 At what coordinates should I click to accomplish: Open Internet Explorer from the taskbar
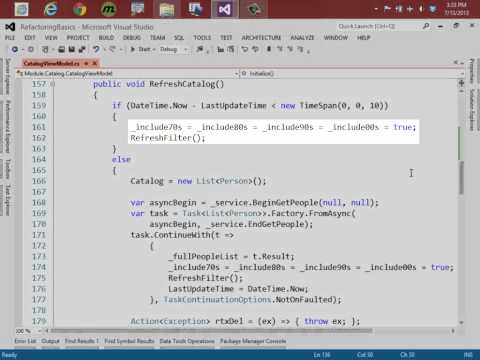pyautogui.click(x=51, y=9)
